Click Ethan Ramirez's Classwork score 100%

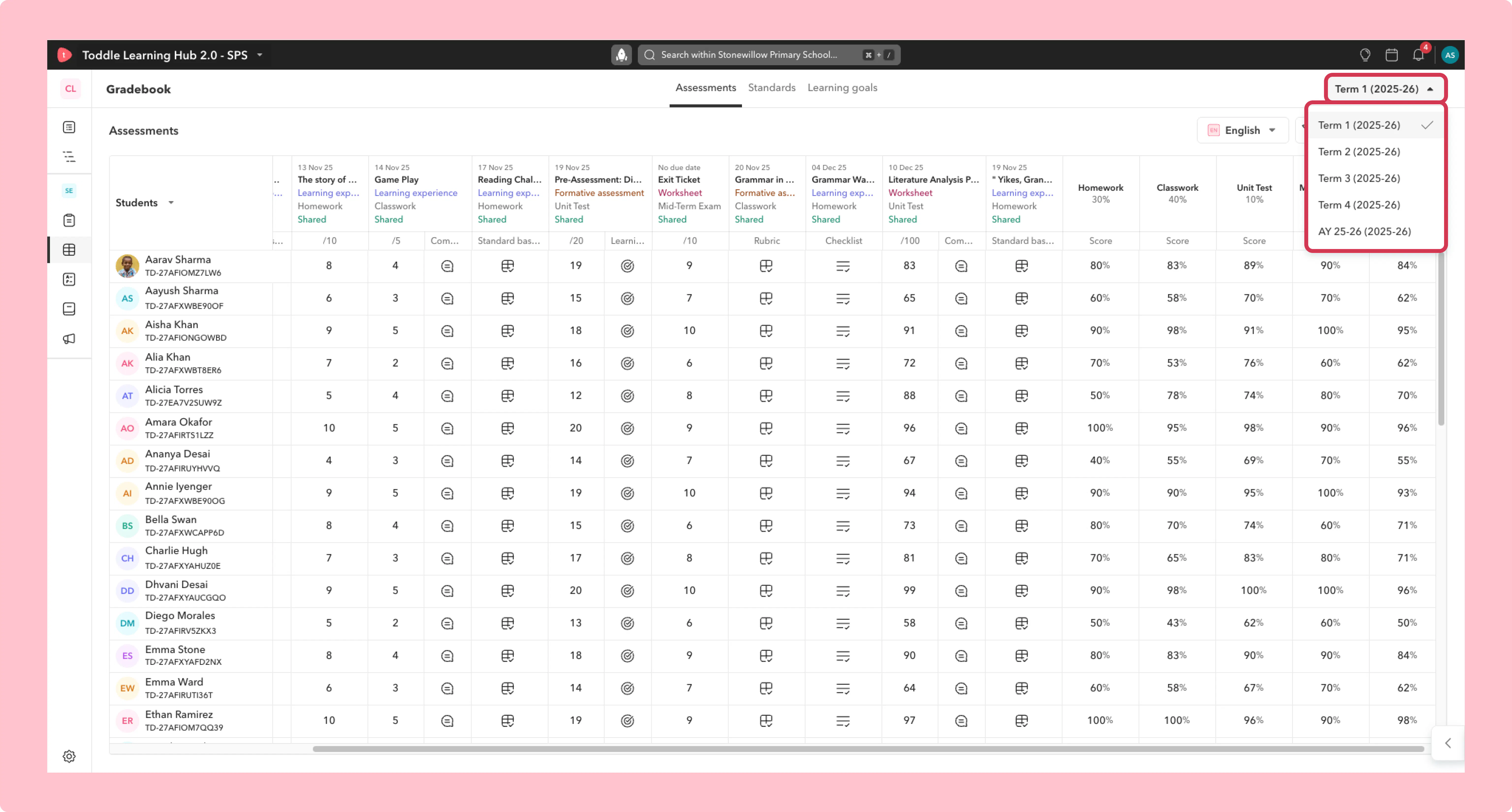(1177, 720)
